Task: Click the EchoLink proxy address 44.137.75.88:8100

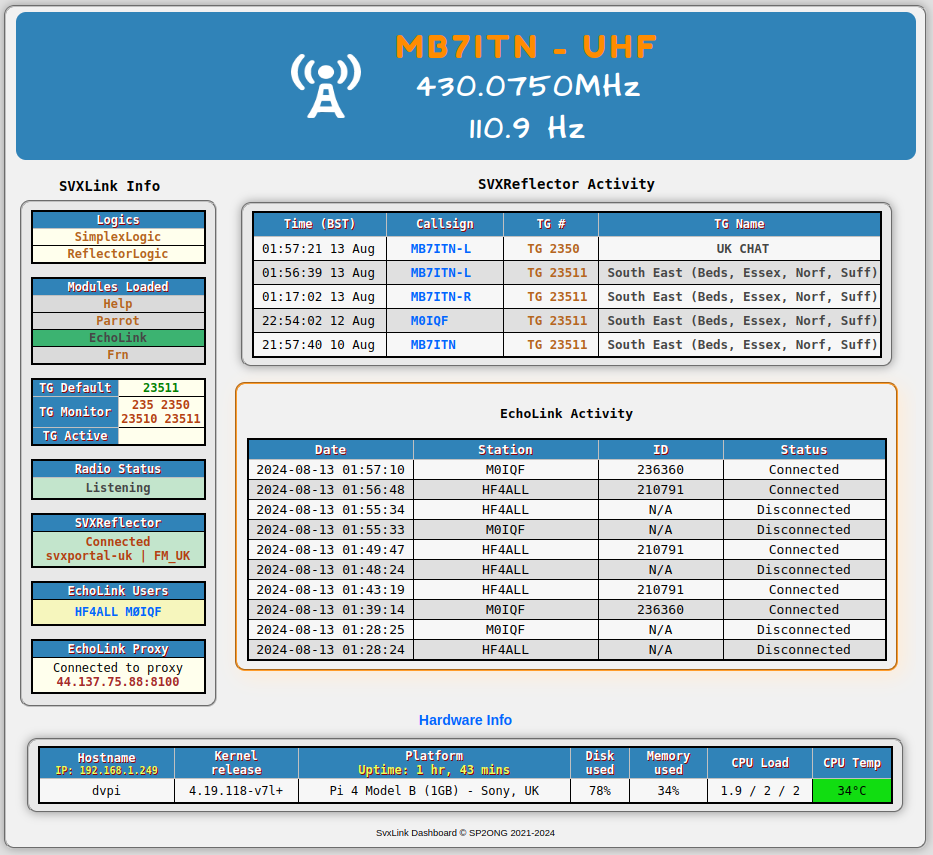Action: [118, 682]
